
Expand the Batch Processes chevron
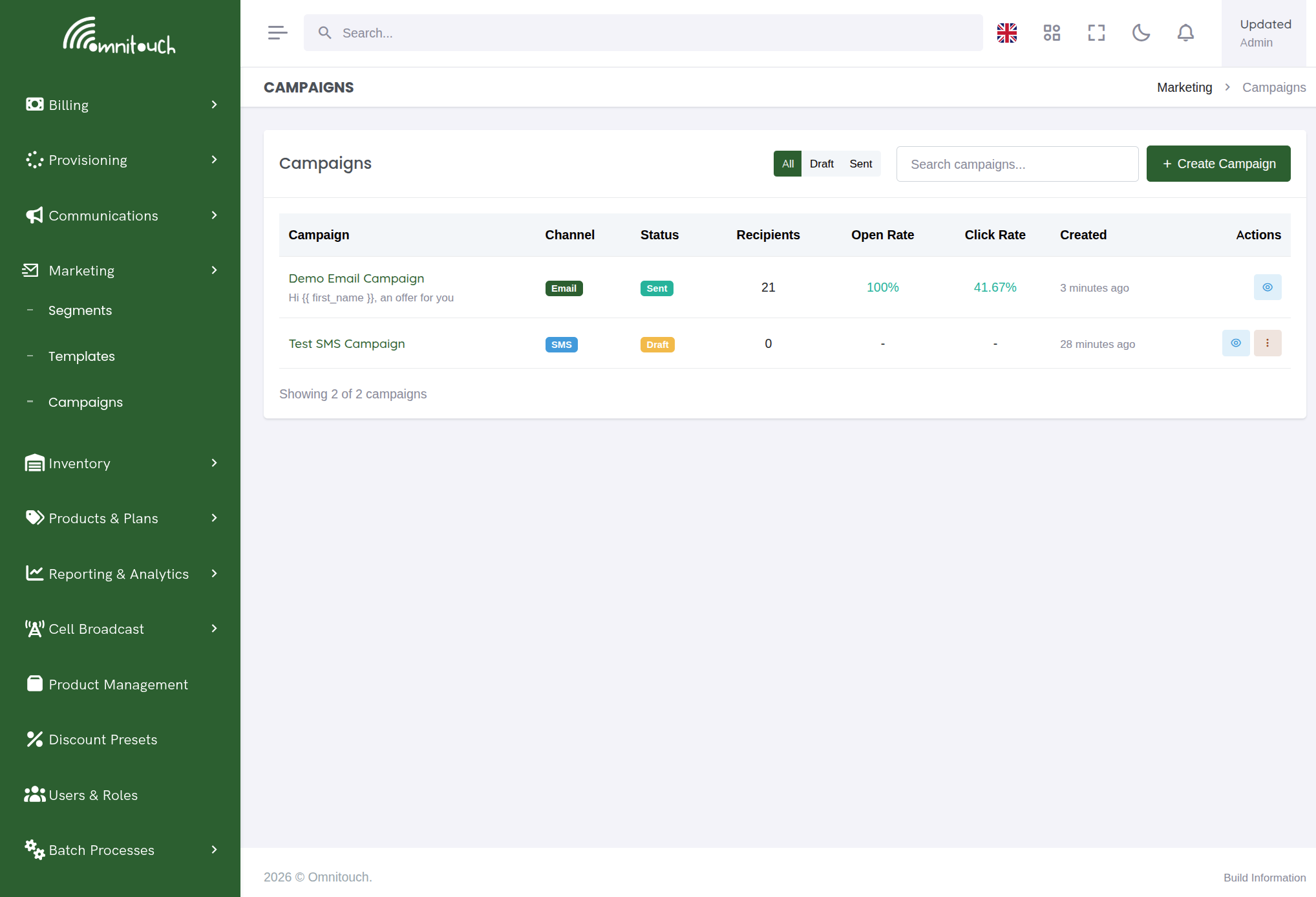pyautogui.click(x=215, y=850)
